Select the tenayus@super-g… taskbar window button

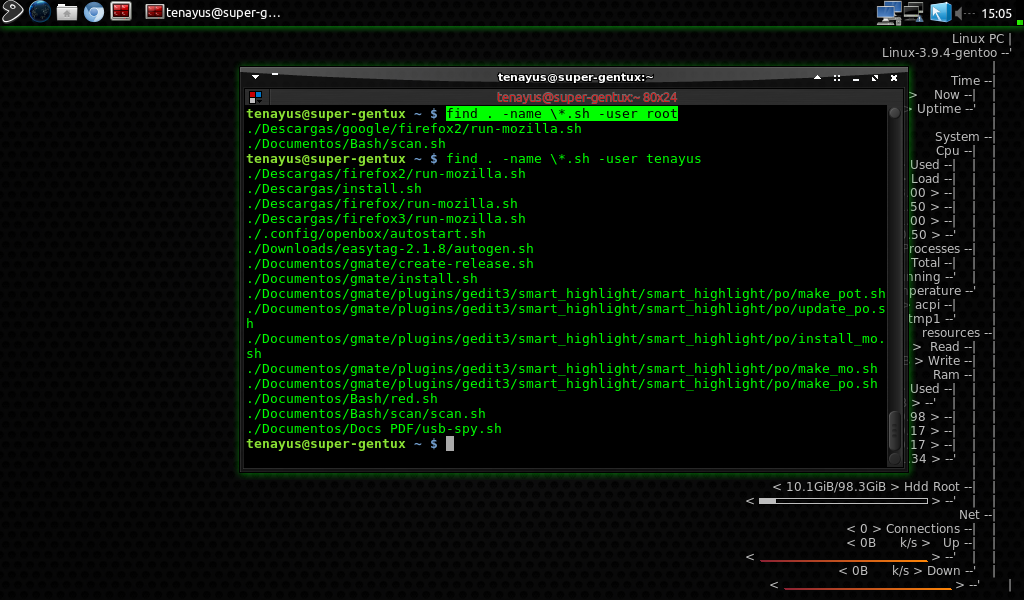[x=214, y=12]
